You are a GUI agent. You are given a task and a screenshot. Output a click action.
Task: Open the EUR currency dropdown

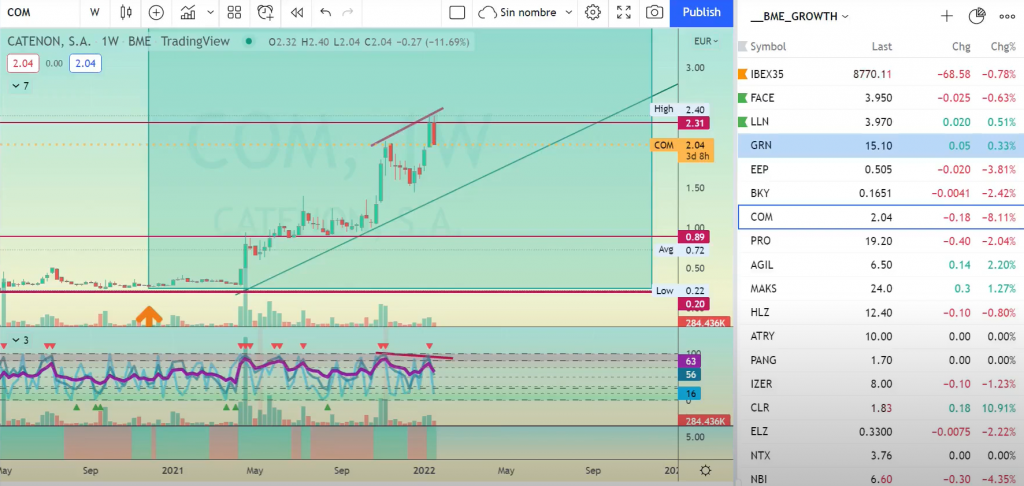point(703,41)
